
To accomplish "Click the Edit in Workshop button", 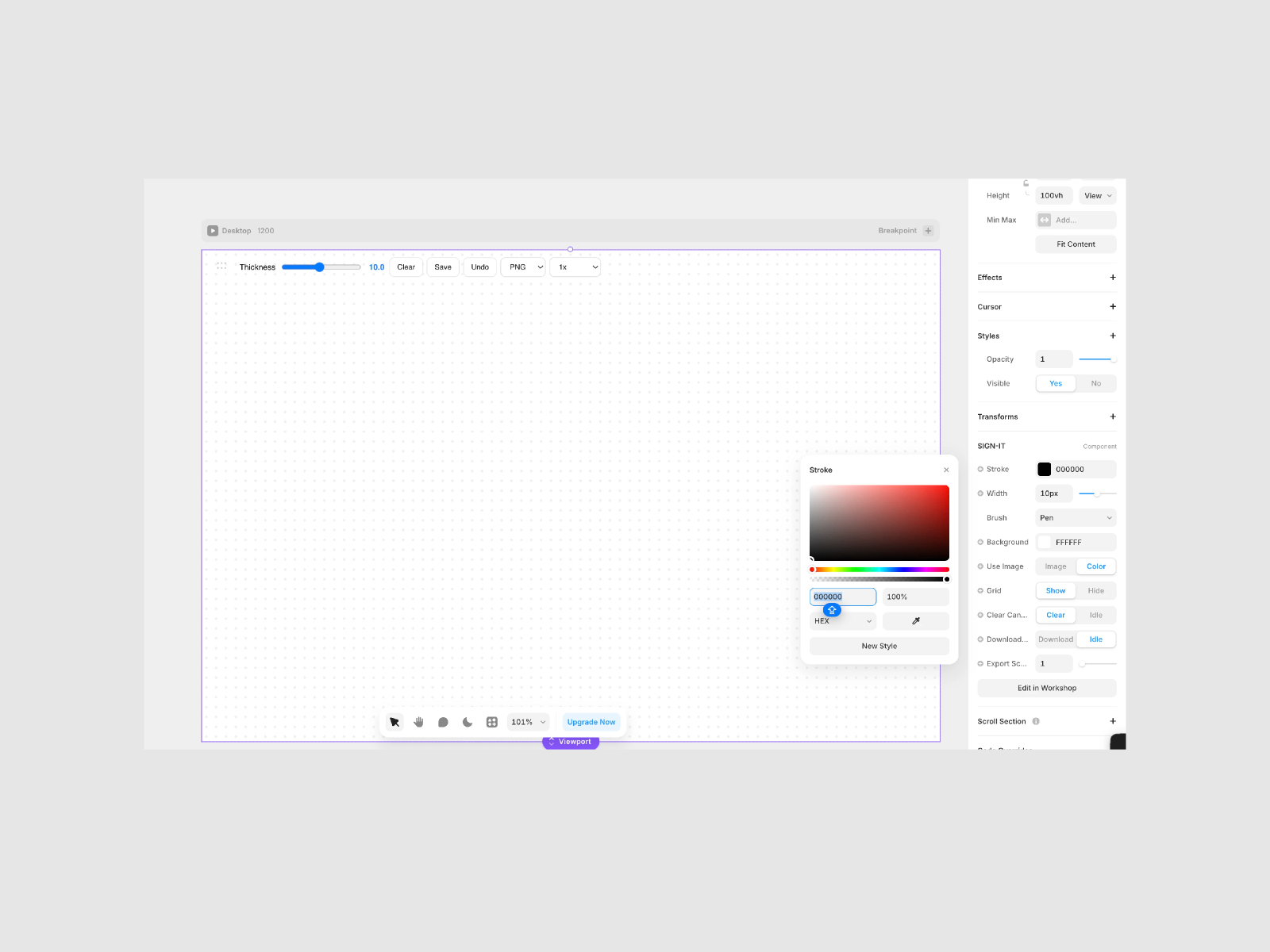I will [x=1046, y=688].
